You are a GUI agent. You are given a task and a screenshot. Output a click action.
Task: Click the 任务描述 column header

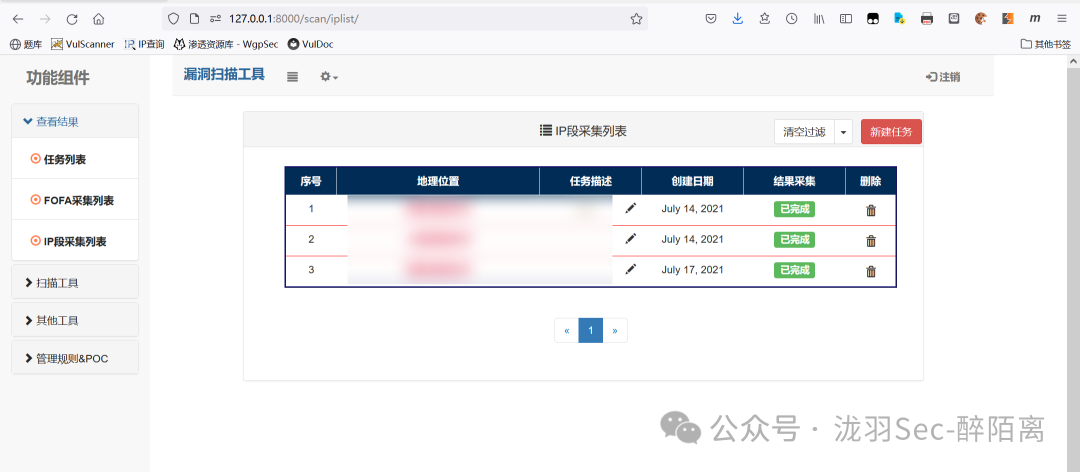point(591,181)
